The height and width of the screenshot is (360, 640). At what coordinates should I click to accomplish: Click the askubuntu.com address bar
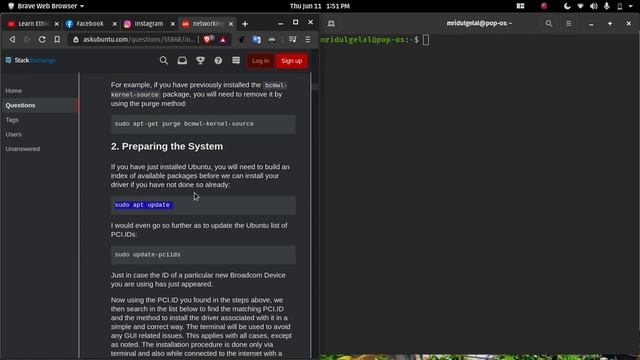click(x=139, y=40)
